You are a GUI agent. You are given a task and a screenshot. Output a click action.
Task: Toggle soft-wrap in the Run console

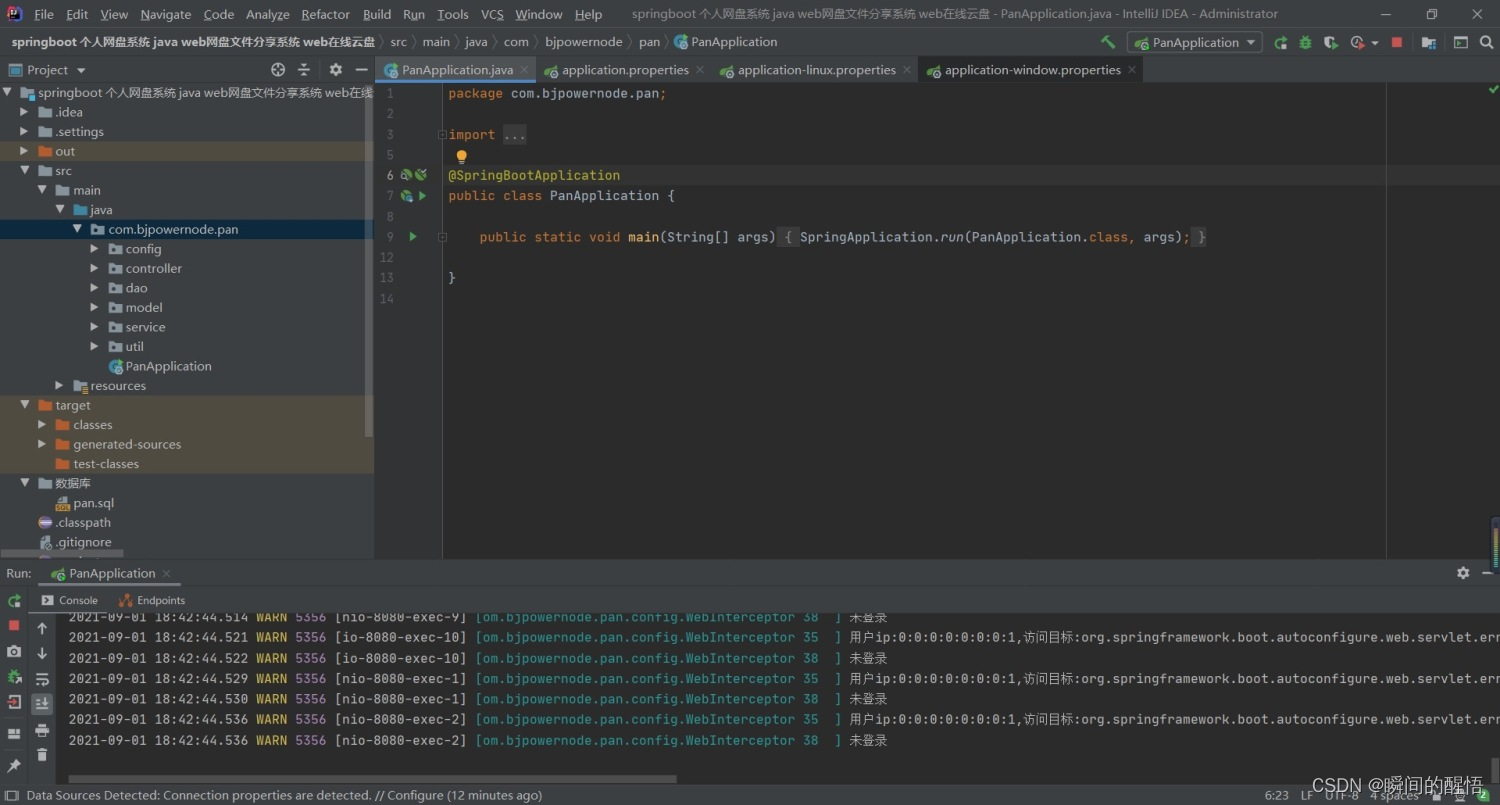(x=42, y=678)
